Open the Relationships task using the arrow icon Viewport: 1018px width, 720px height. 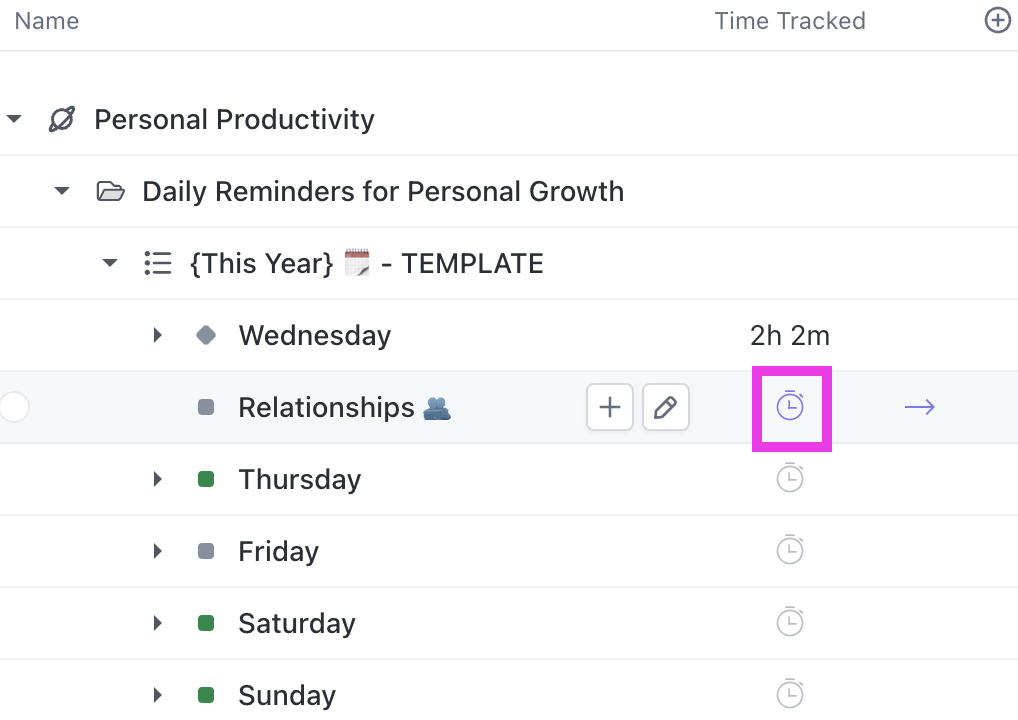coord(919,407)
